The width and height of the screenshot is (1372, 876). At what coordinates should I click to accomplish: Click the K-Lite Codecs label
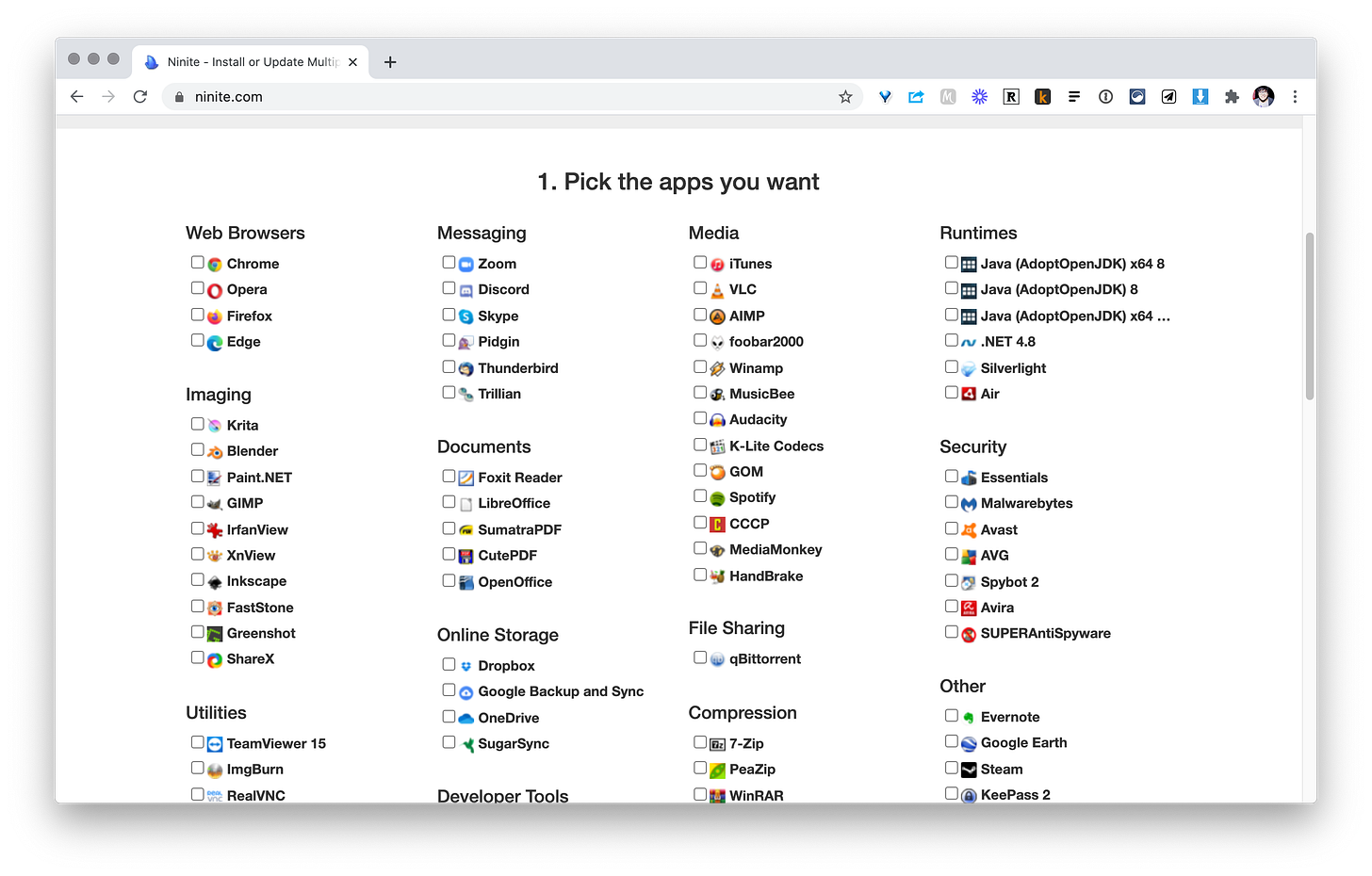click(x=776, y=446)
